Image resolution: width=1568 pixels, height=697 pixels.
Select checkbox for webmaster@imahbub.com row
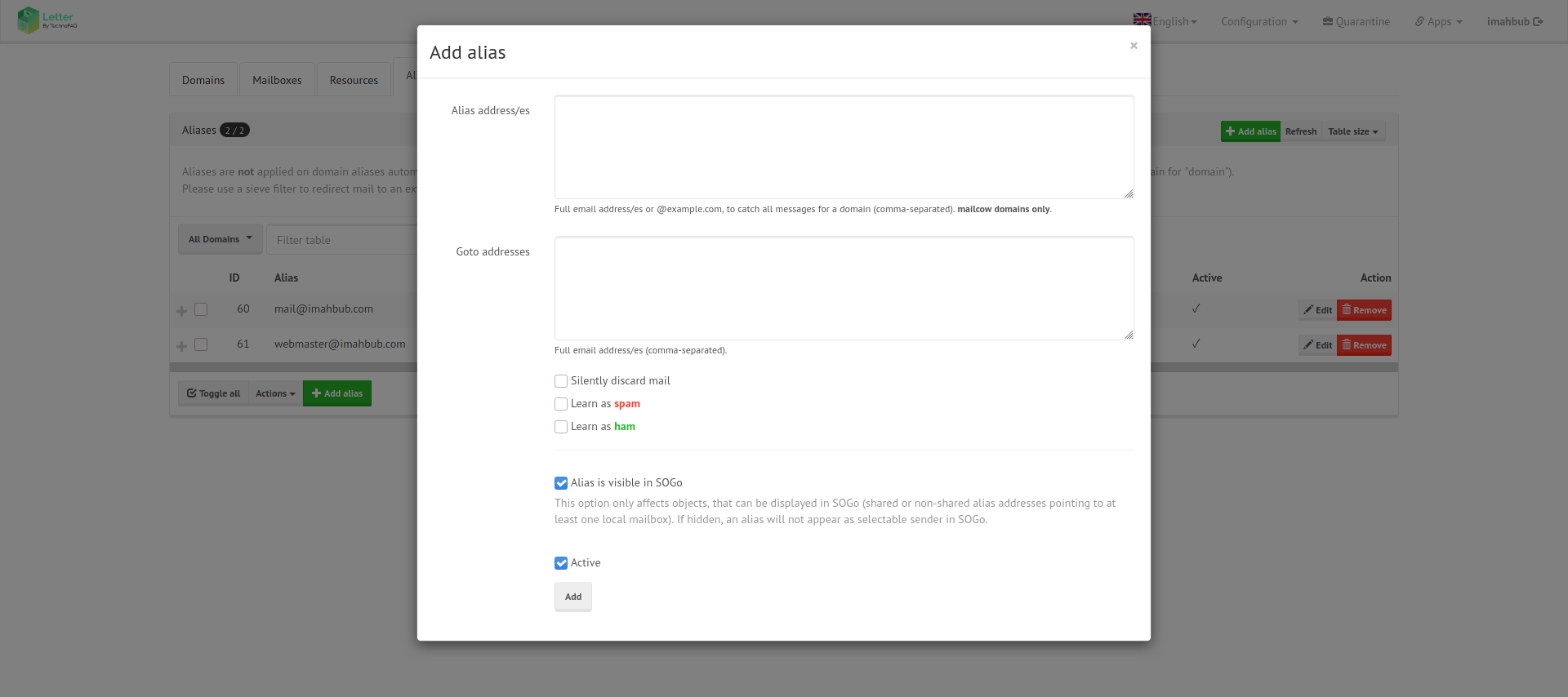coord(201,344)
